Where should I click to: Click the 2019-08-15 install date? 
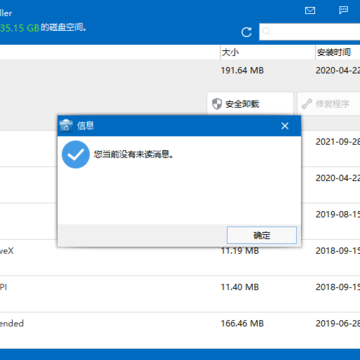(338, 214)
